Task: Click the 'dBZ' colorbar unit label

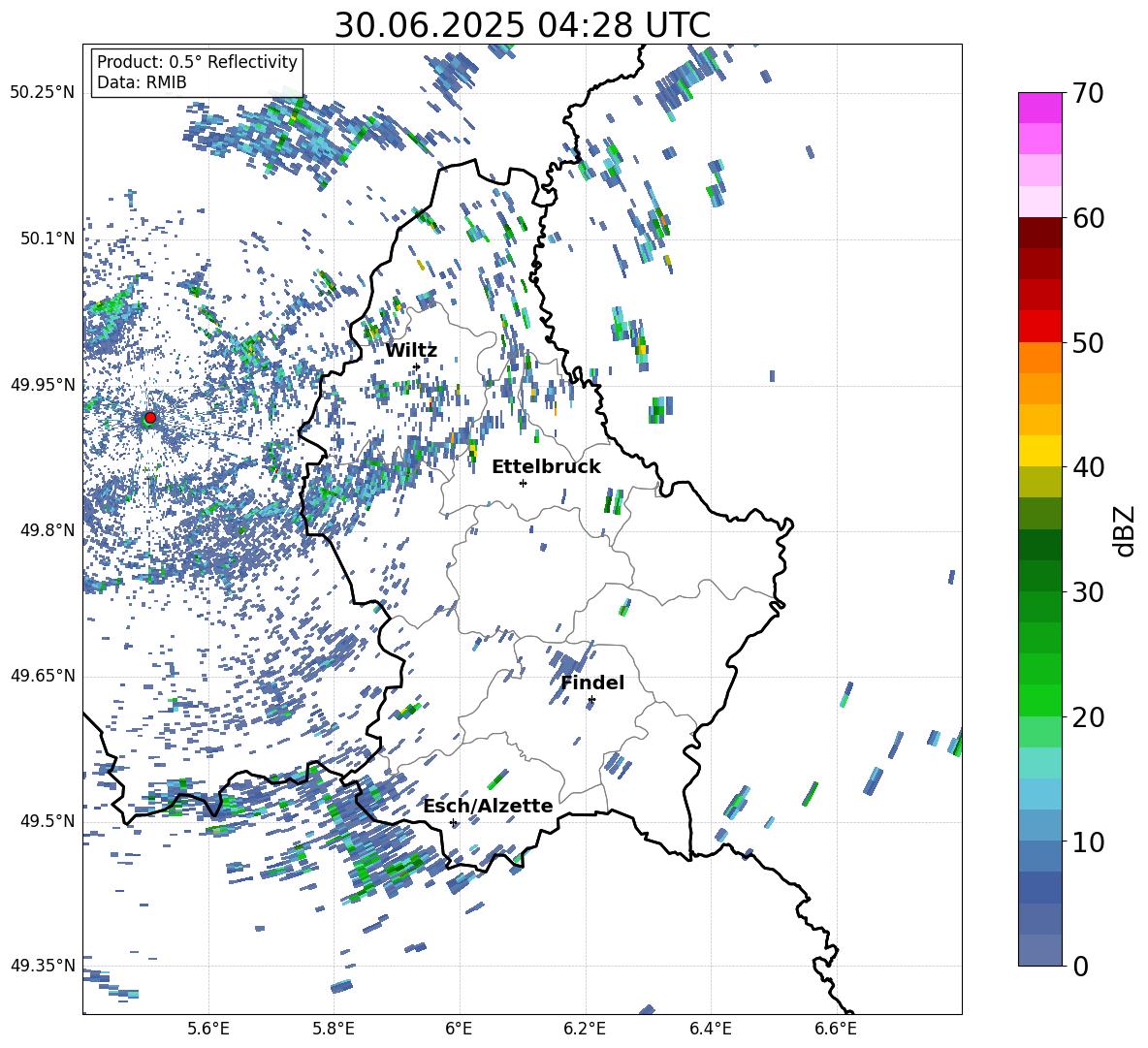Action: click(x=1123, y=530)
